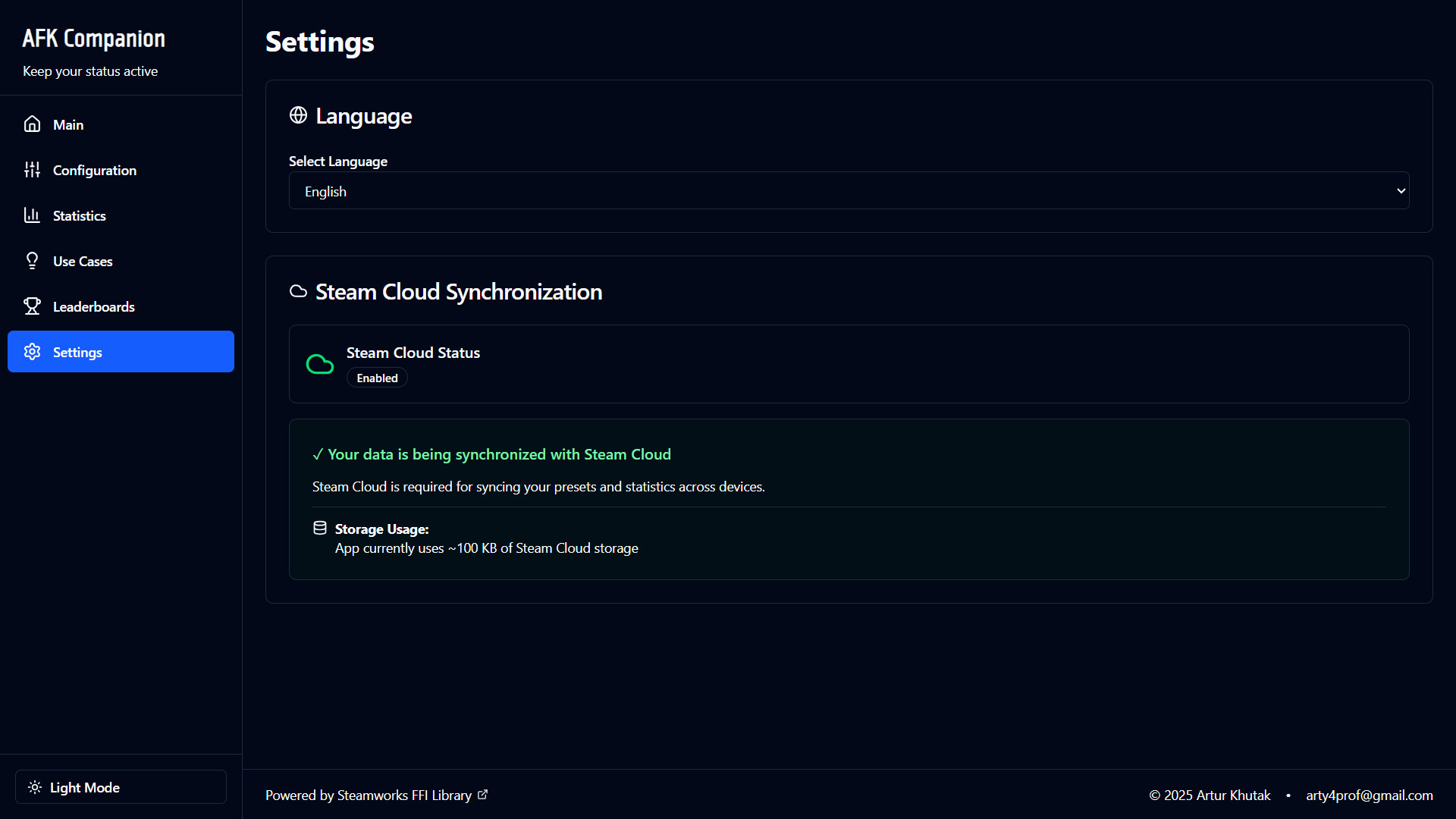Image resolution: width=1456 pixels, height=819 pixels.
Task: Click the gear icon in Settings item
Action: [x=32, y=352]
